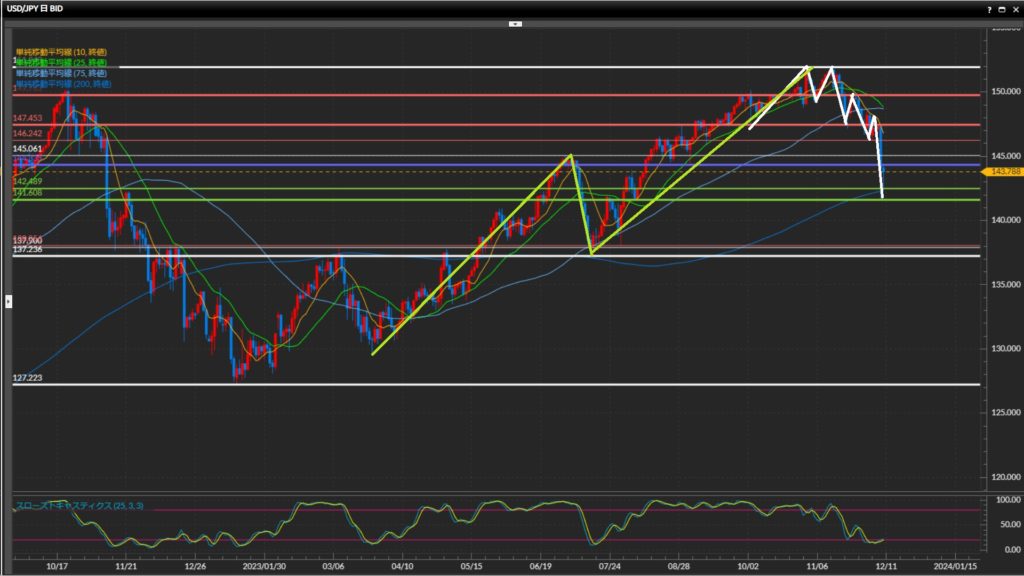
Task: Click the 137.236 white support line label
Action: click(x=27, y=249)
